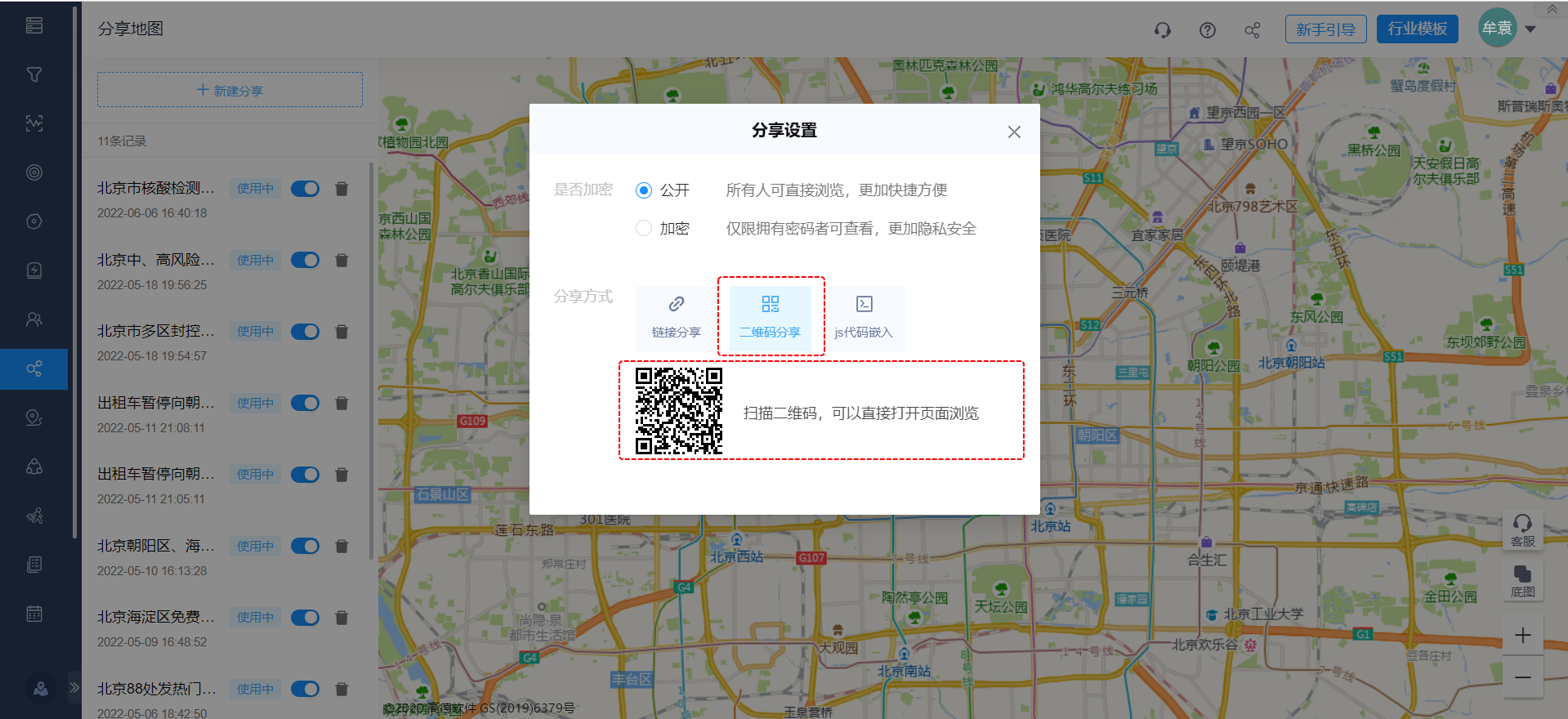The height and width of the screenshot is (719, 1568).
Task: Open the 北京市多区封控 share record title
Action: tap(156, 331)
